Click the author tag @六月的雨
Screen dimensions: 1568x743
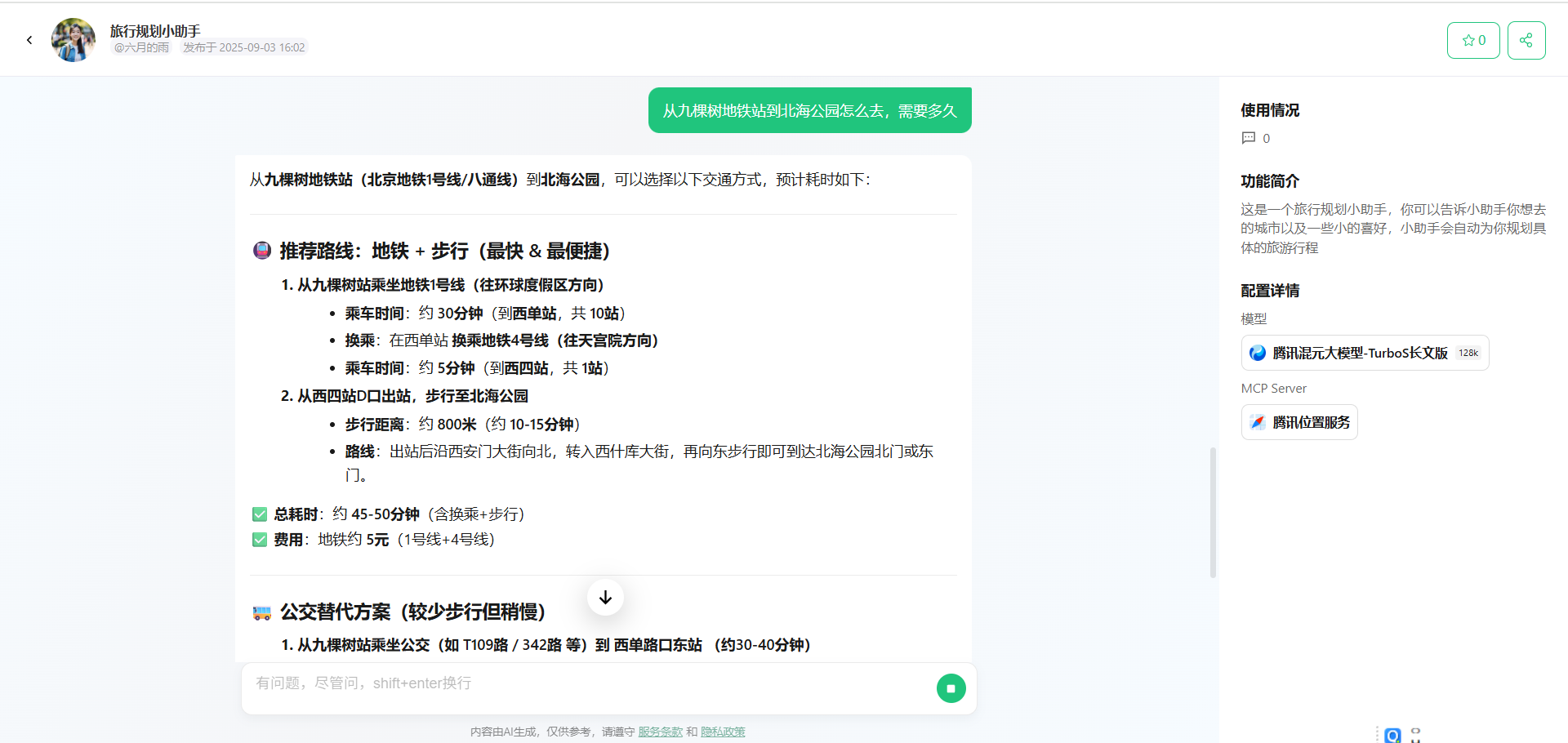[x=141, y=47]
